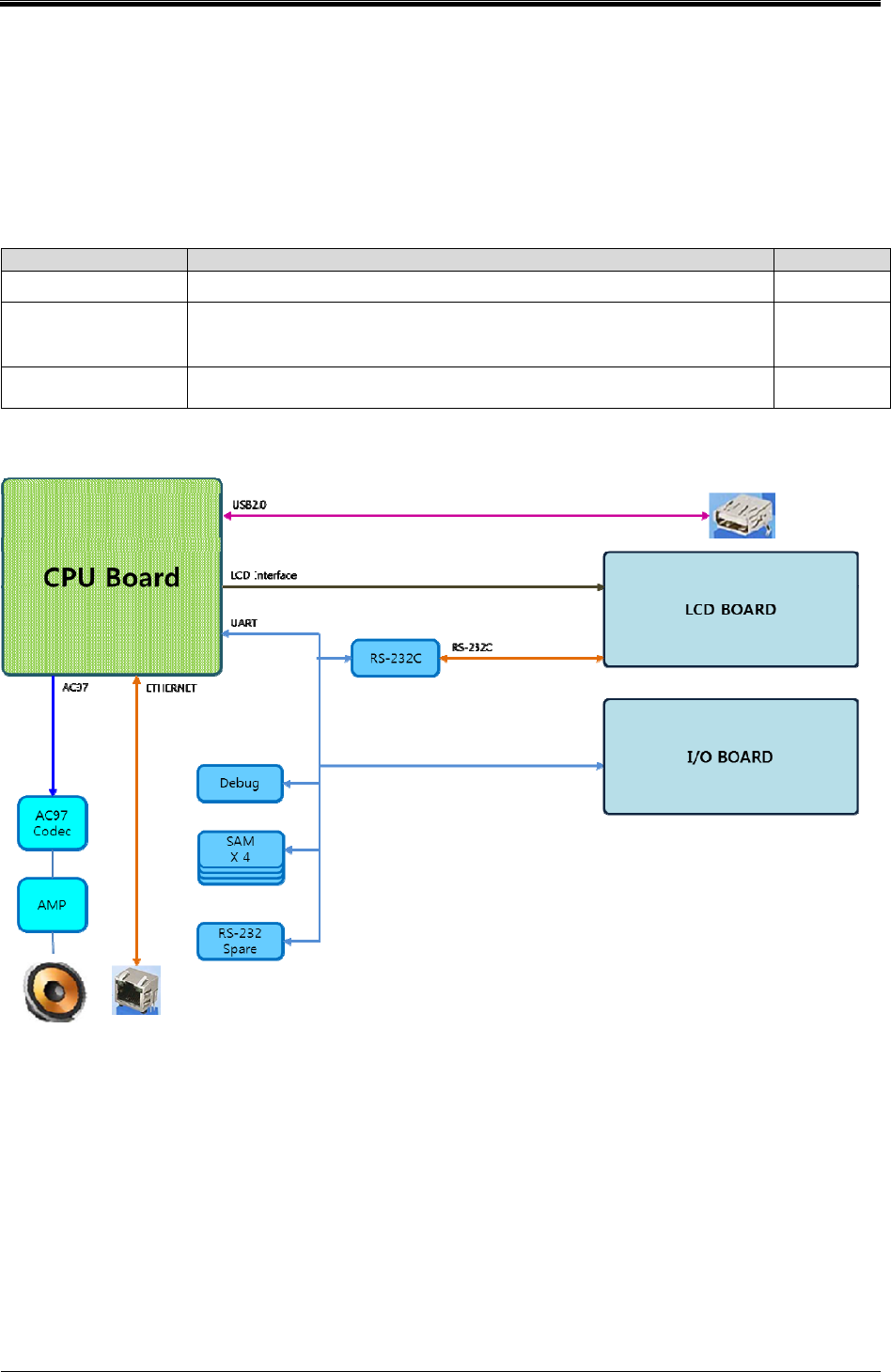Click the Debug block
891x1372 pixels.
pyautogui.click(x=240, y=783)
